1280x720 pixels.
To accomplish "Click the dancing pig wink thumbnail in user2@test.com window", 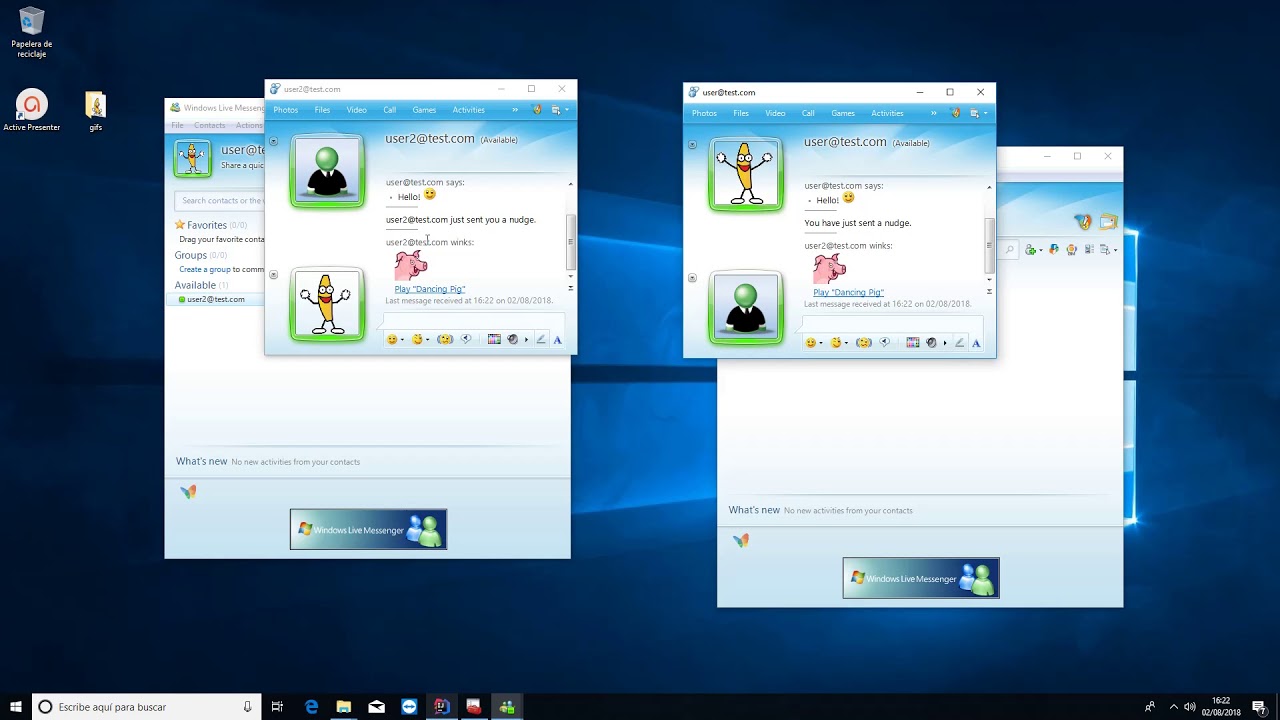I will tap(410, 265).
